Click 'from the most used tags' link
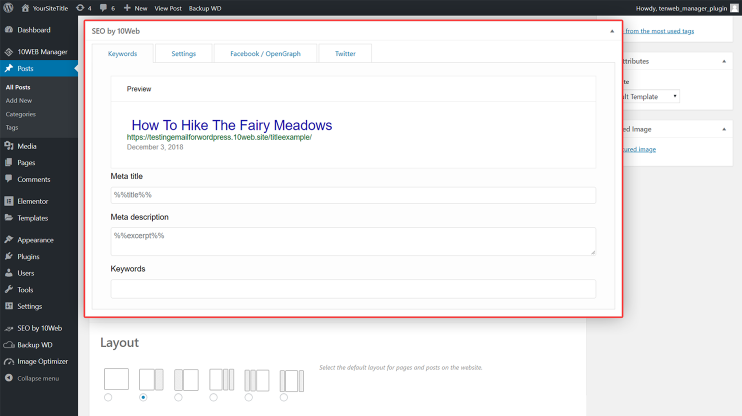This screenshot has height=416, width=742. 659,31
